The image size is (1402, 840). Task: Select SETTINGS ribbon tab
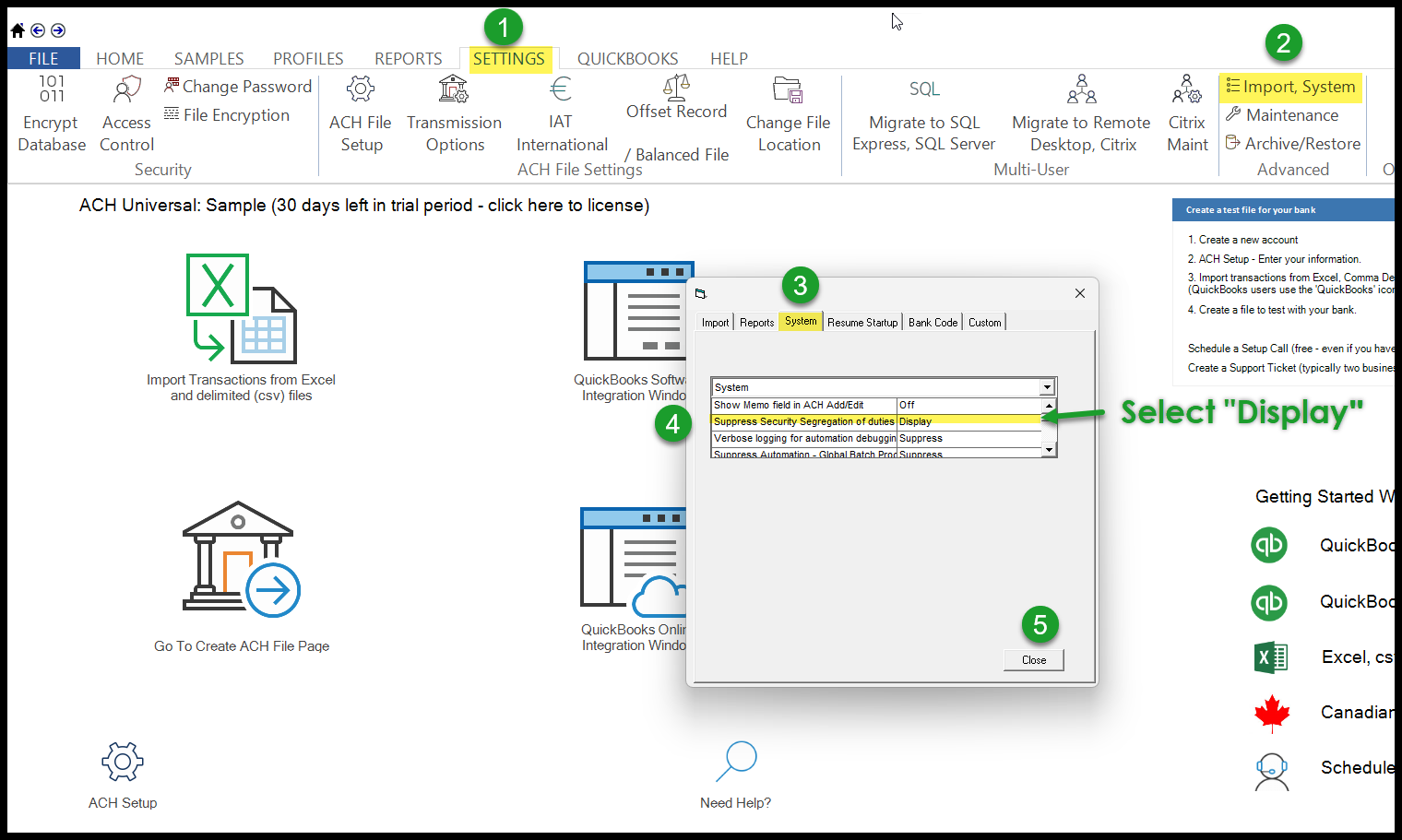pyautogui.click(x=509, y=58)
